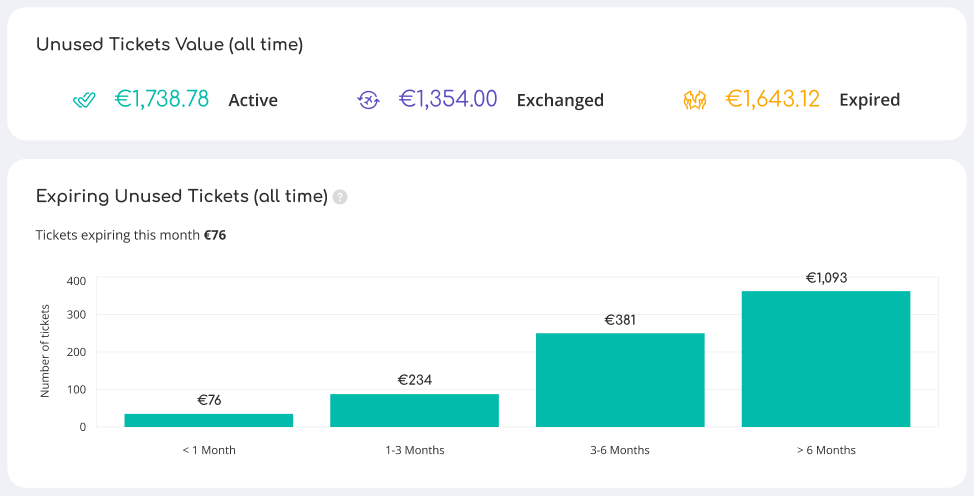Click the green bar for < 1 Month
The width and height of the screenshot is (974, 496).
(209, 420)
